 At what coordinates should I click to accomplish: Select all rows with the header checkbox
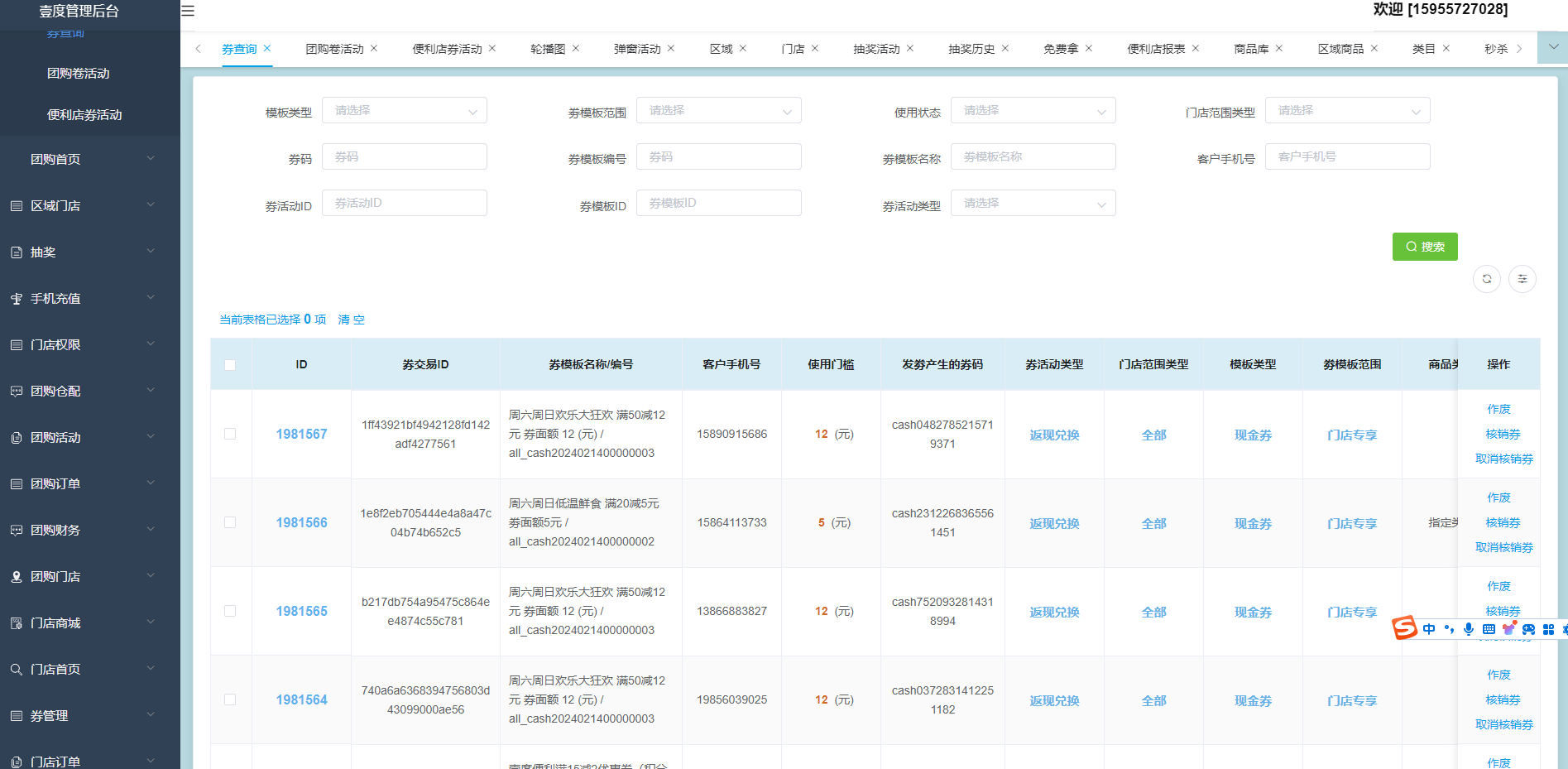[x=230, y=365]
